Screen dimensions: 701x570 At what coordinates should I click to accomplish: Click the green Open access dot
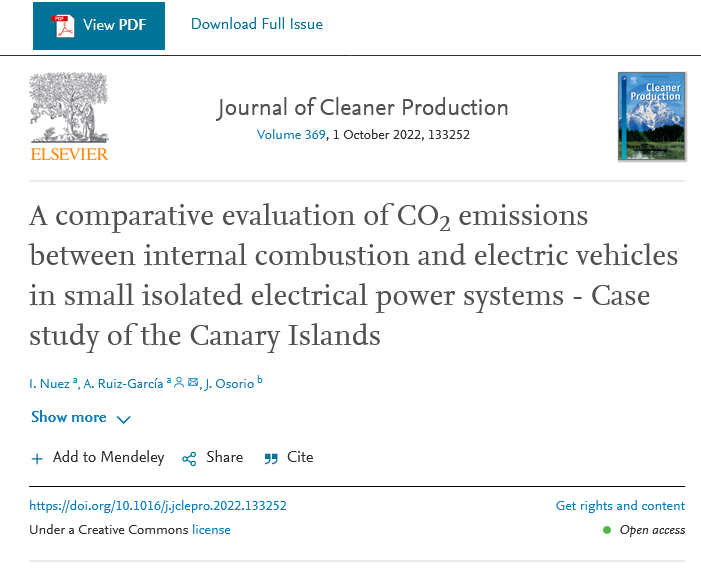tap(607, 530)
